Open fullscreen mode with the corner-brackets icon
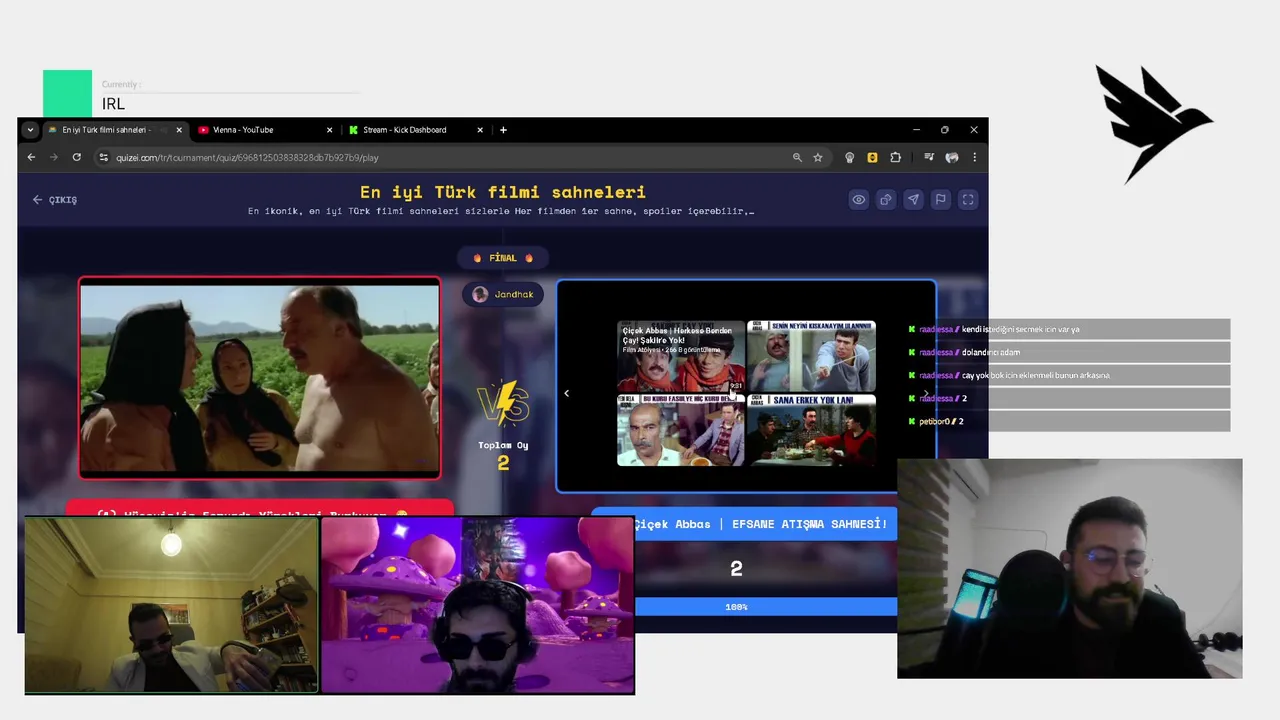Image resolution: width=1280 pixels, height=720 pixels. [968, 200]
